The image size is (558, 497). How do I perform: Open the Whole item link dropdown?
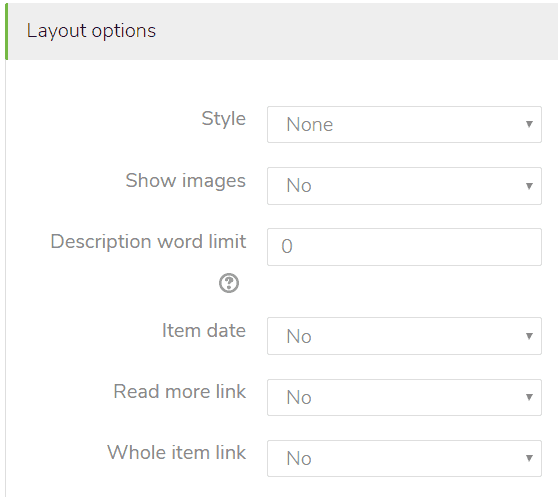(x=404, y=459)
